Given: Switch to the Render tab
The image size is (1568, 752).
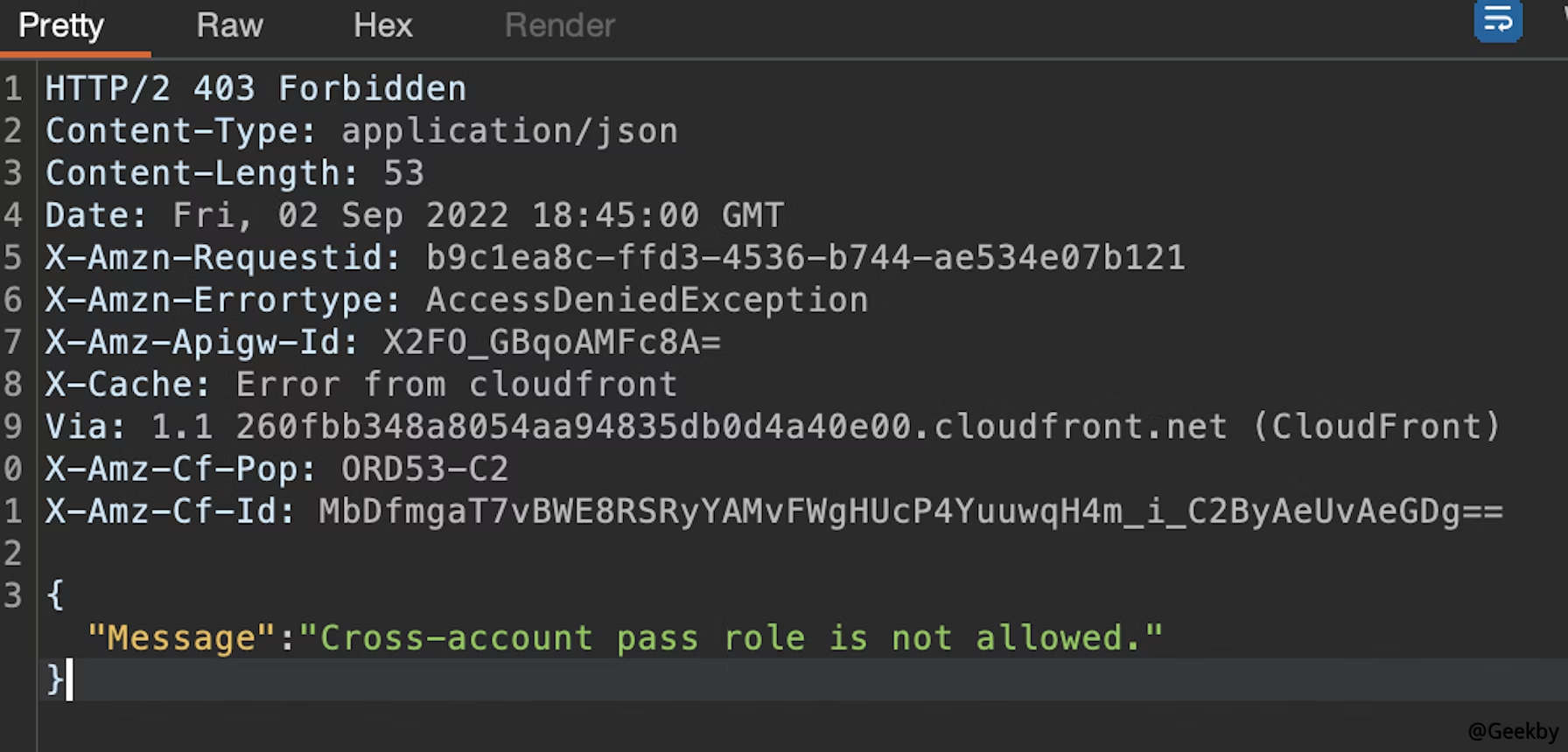Looking at the screenshot, I should tap(560, 25).
